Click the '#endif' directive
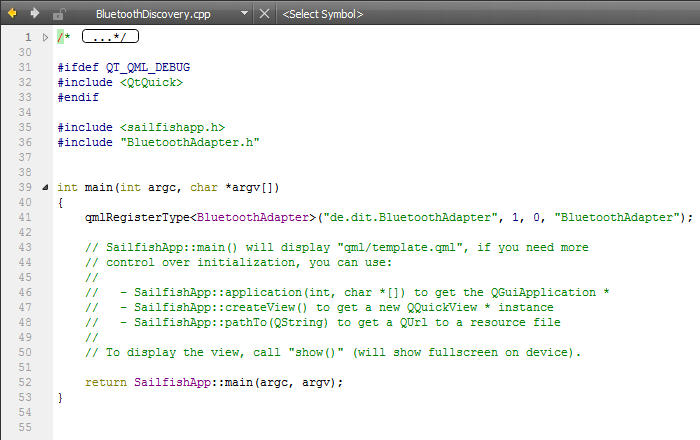 pos(78,97)
